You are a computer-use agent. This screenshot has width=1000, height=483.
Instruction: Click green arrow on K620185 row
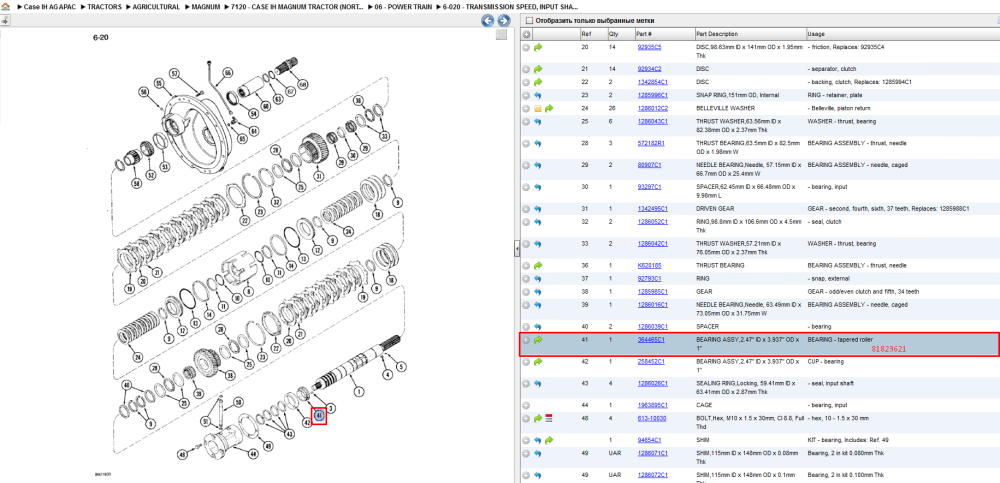pyautogui.click(x=538, y=265)
